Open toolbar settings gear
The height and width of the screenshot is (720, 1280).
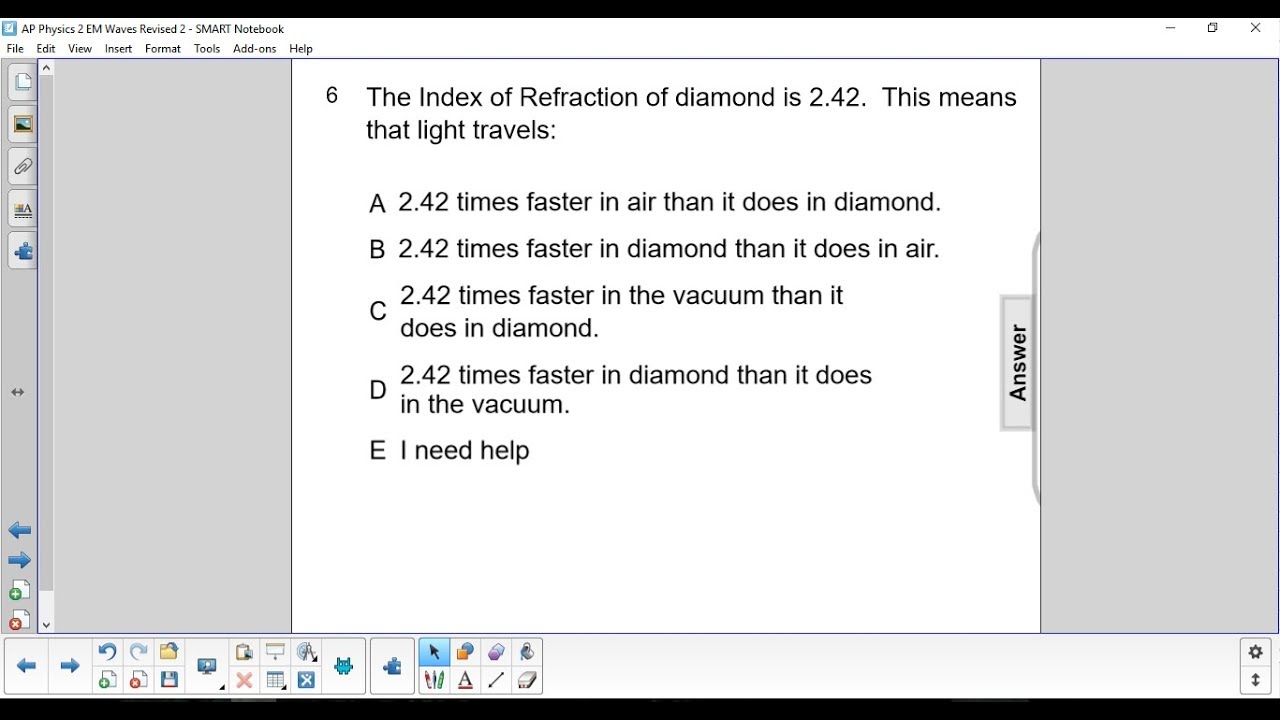tap(1256, 652)
